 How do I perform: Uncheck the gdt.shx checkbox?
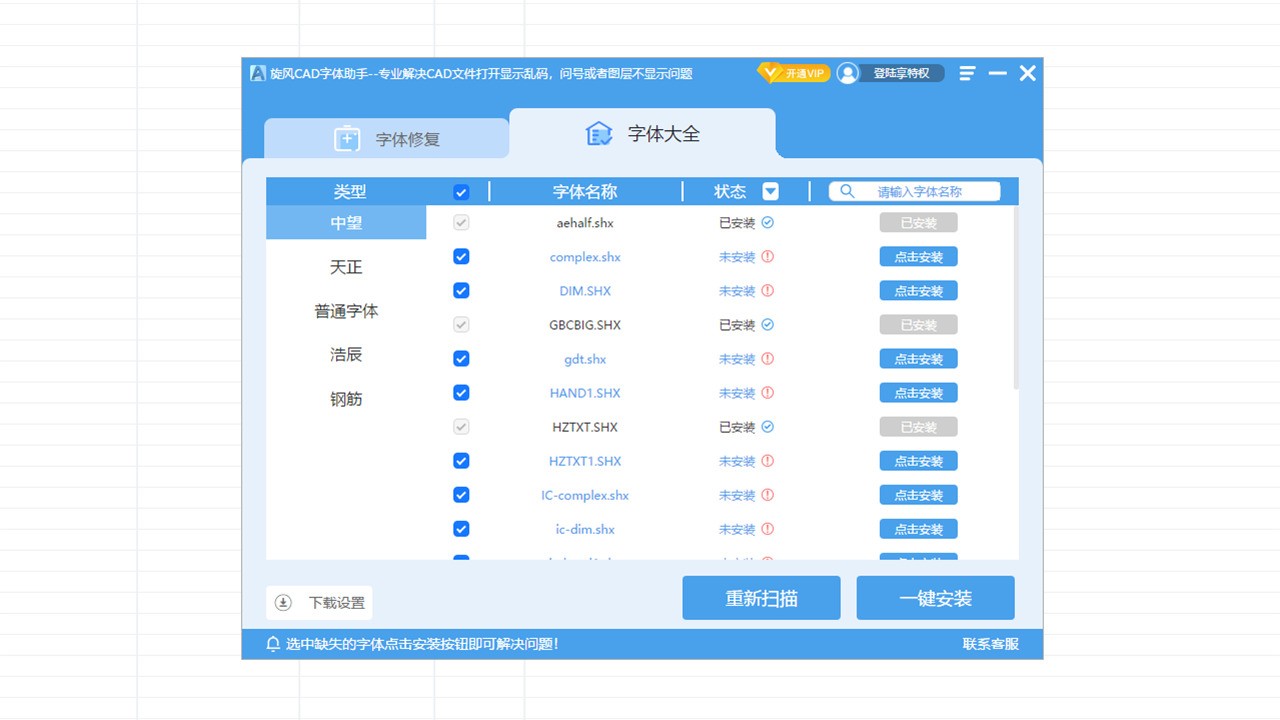461,358
